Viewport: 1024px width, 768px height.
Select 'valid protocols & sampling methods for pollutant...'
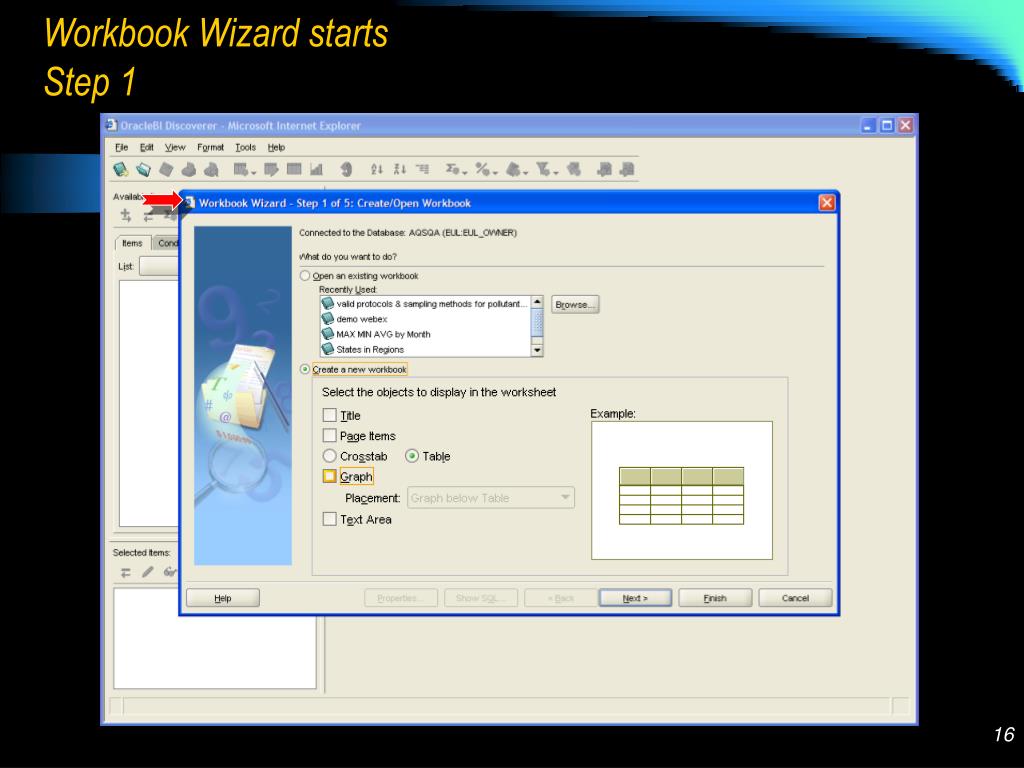click(431, 304)
